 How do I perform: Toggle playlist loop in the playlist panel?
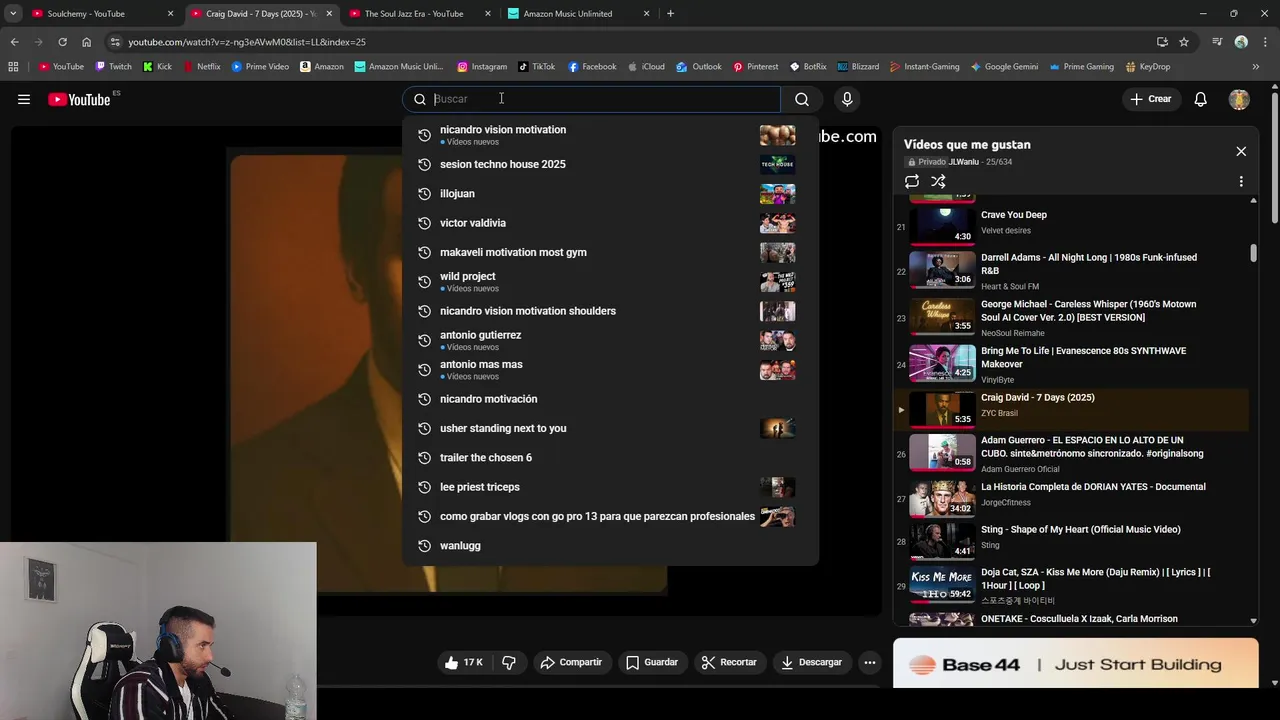pyautogui.click(x=912, y=182)
